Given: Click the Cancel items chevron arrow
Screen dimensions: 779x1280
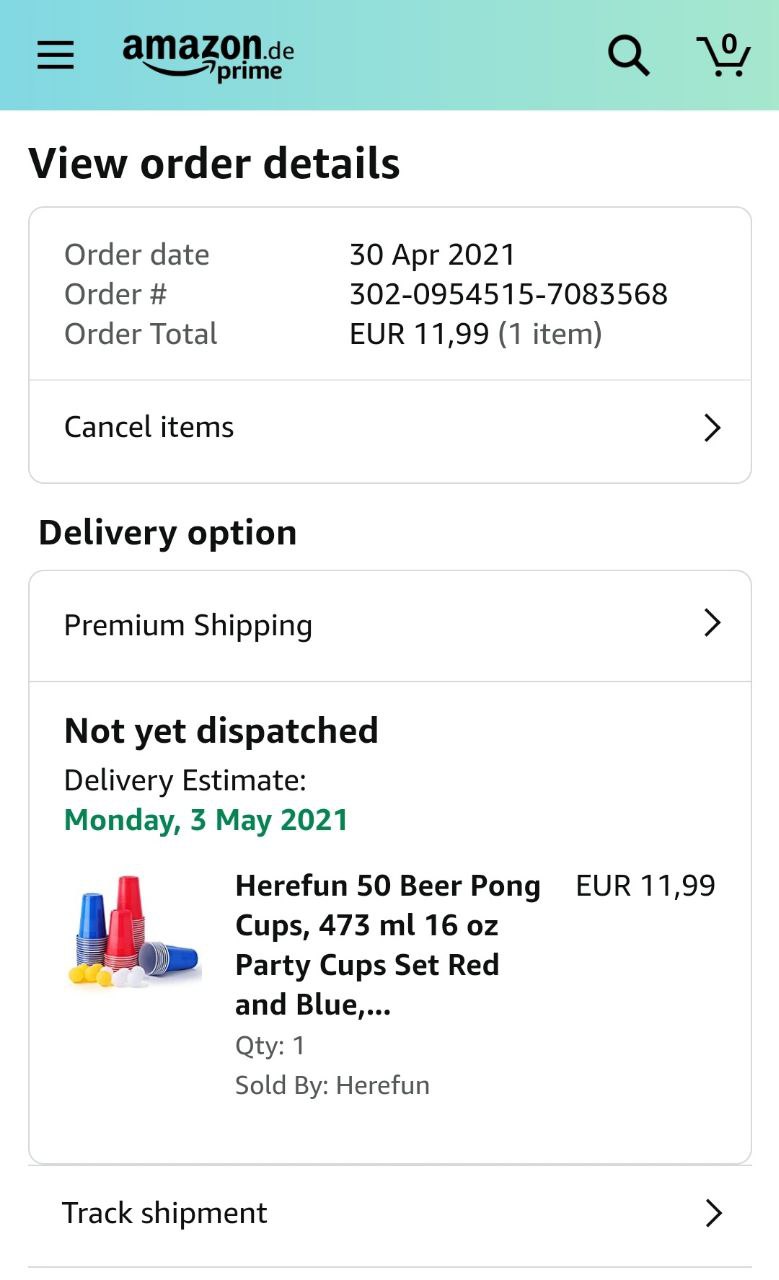Looking at the screenshot, I should [x=712, y=428].
